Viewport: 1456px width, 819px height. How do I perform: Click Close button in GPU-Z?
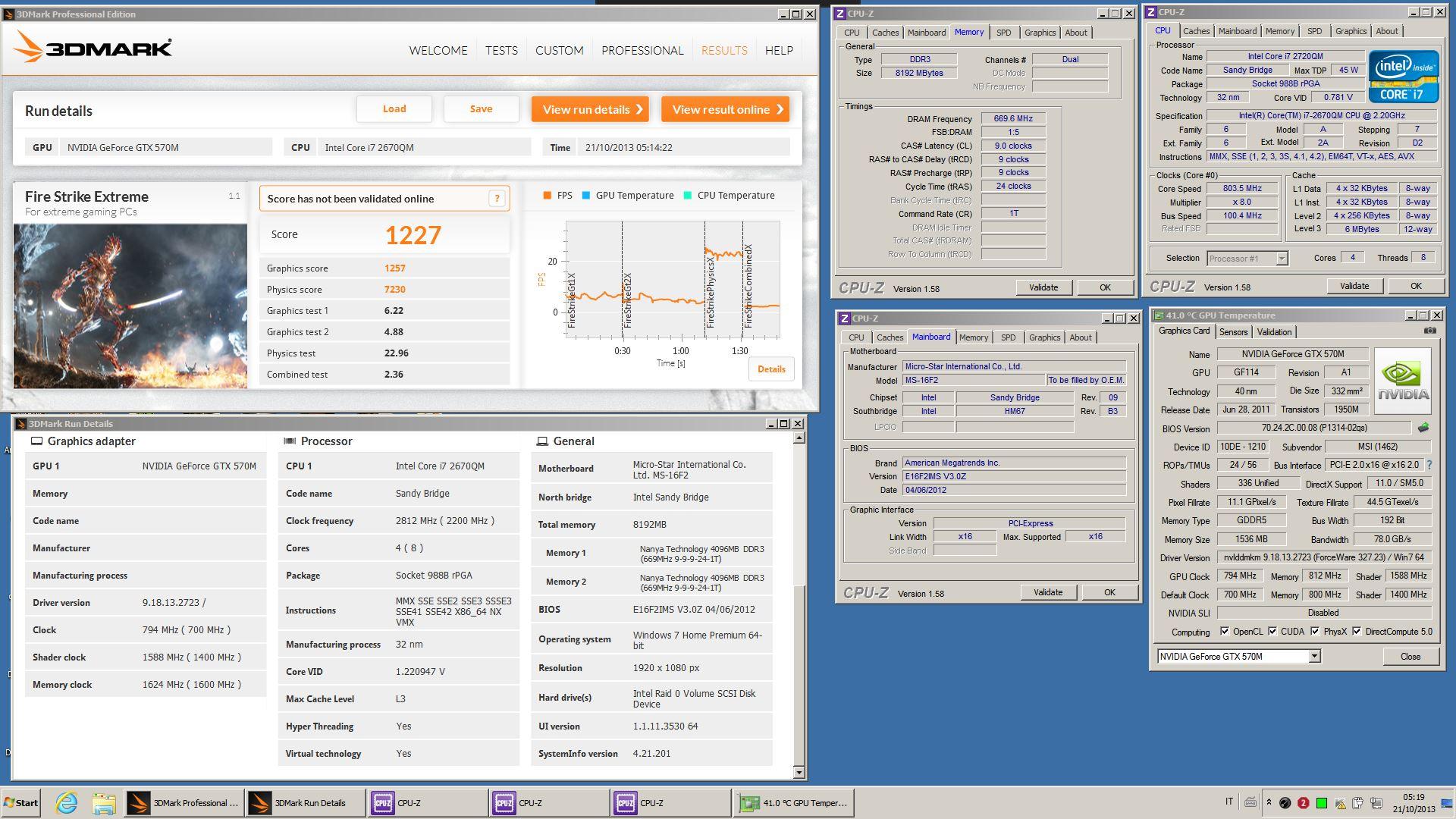[1410, 657]
